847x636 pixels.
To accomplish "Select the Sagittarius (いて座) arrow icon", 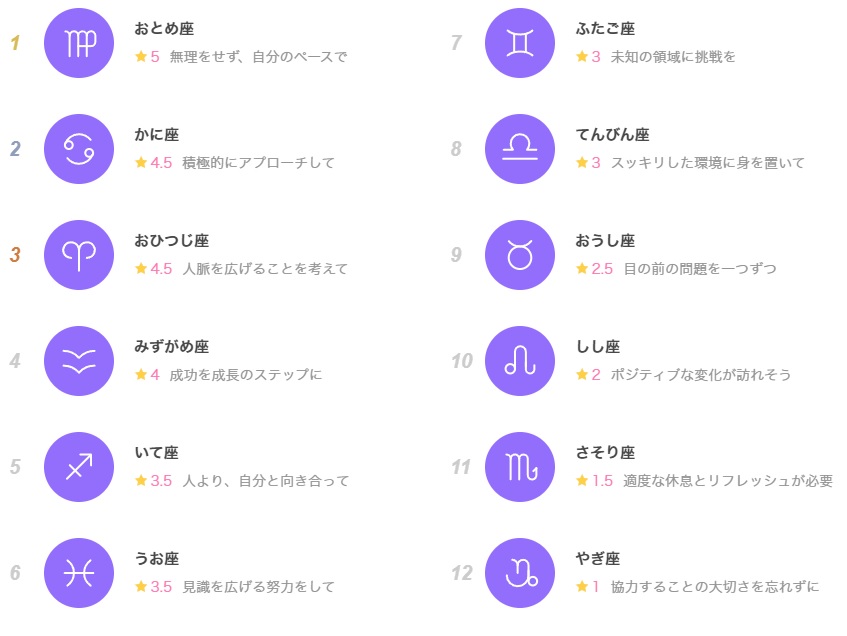I will coord(79,467).
